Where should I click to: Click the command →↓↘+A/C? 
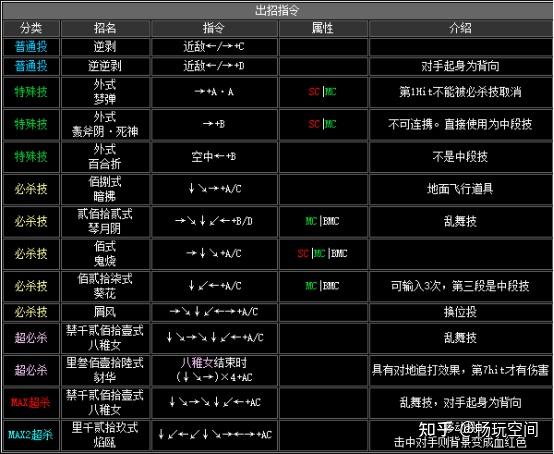coord(214,253)
